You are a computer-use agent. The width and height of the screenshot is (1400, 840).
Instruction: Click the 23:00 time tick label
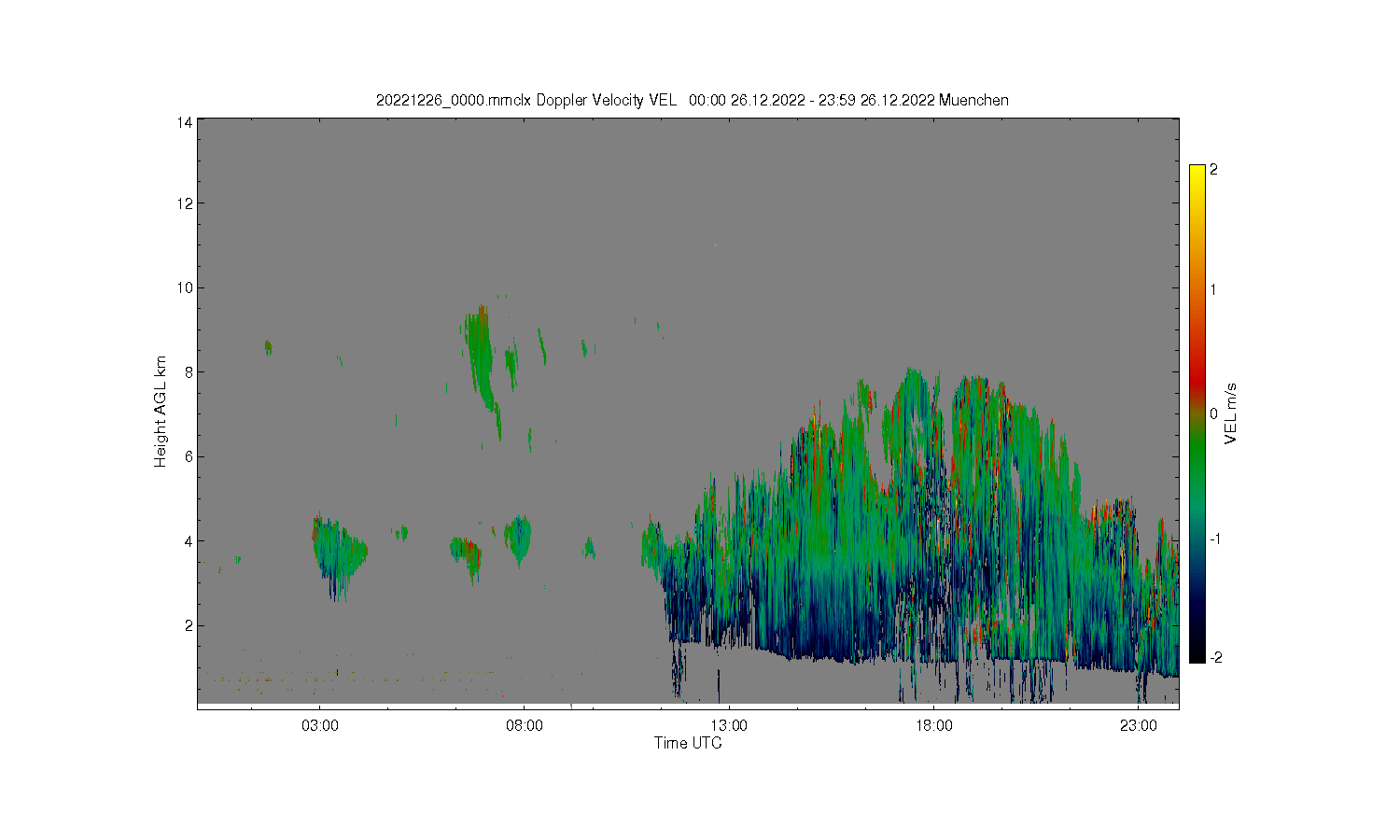click(1139, 725)
